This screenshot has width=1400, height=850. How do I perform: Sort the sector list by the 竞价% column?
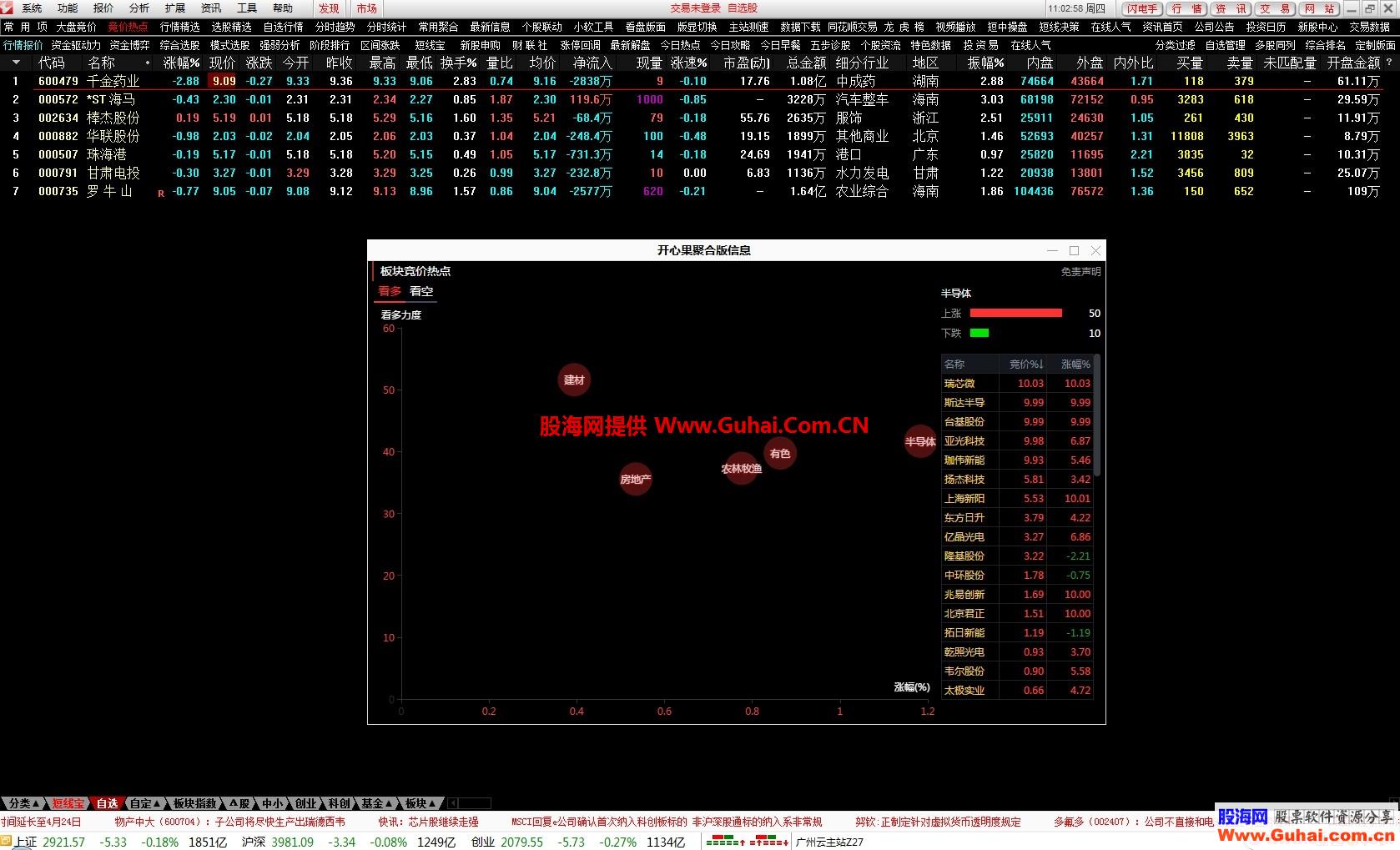[x=1025, y=364]
